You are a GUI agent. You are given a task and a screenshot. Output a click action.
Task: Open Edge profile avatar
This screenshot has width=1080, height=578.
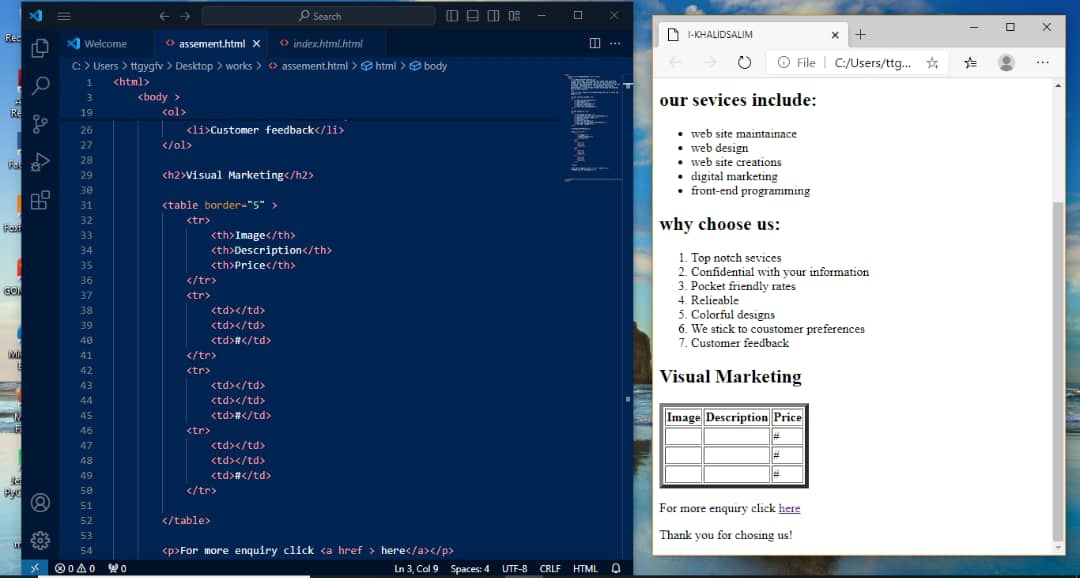[x=1006, y=63]
